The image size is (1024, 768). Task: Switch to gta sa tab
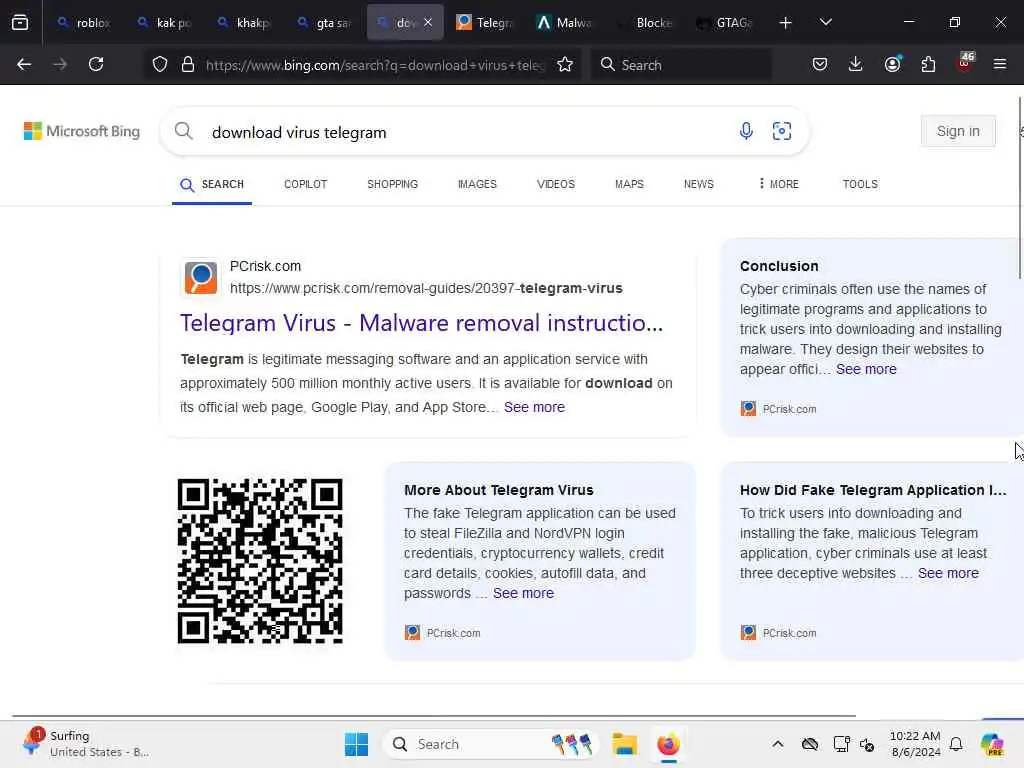325,23
